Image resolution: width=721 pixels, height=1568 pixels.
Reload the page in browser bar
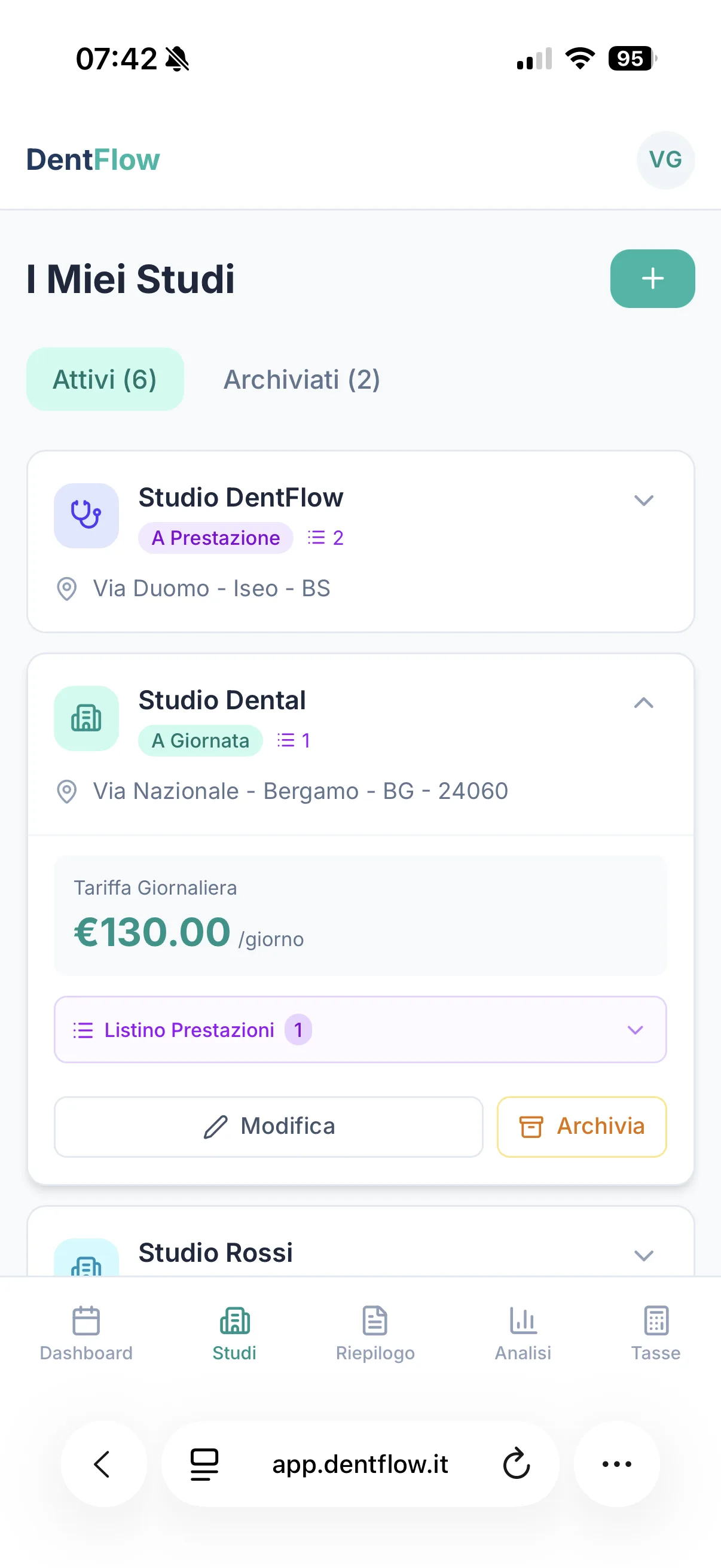(517, 1464)
